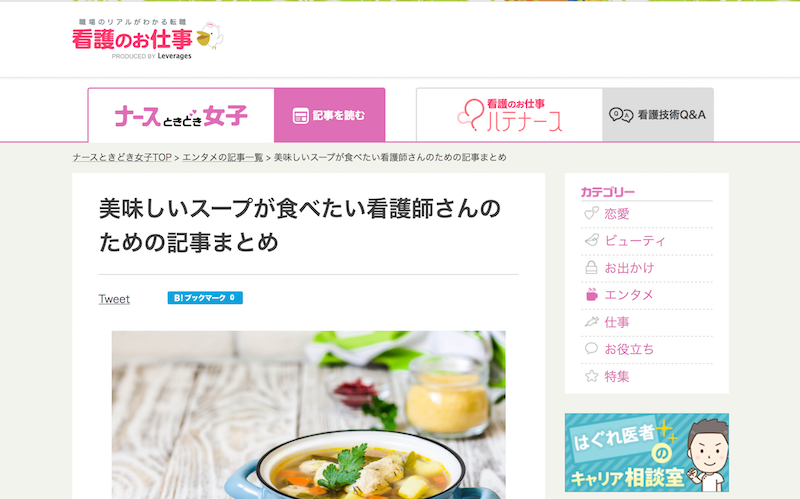Click the star icon beside 特集
This screenshot has height=499, width=800.
(591, 376)
